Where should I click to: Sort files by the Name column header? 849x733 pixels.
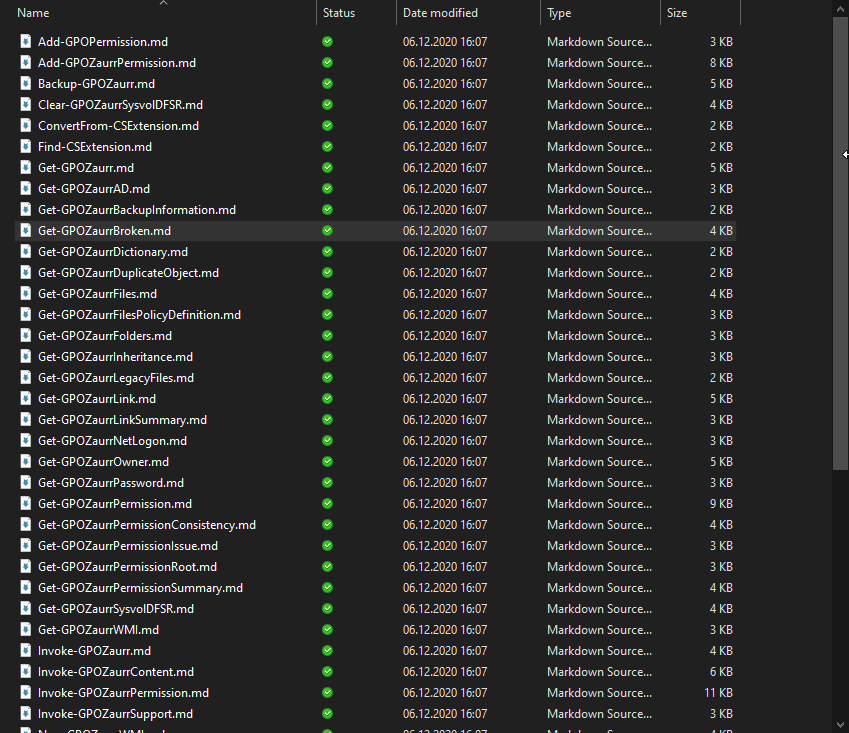(160, 13)
